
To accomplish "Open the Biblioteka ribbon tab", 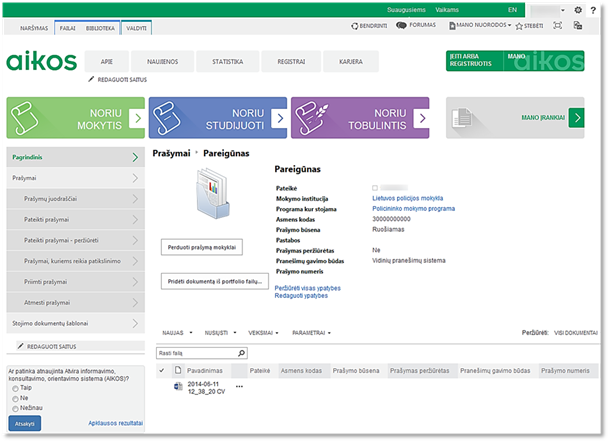I will (x=100, y=28).
